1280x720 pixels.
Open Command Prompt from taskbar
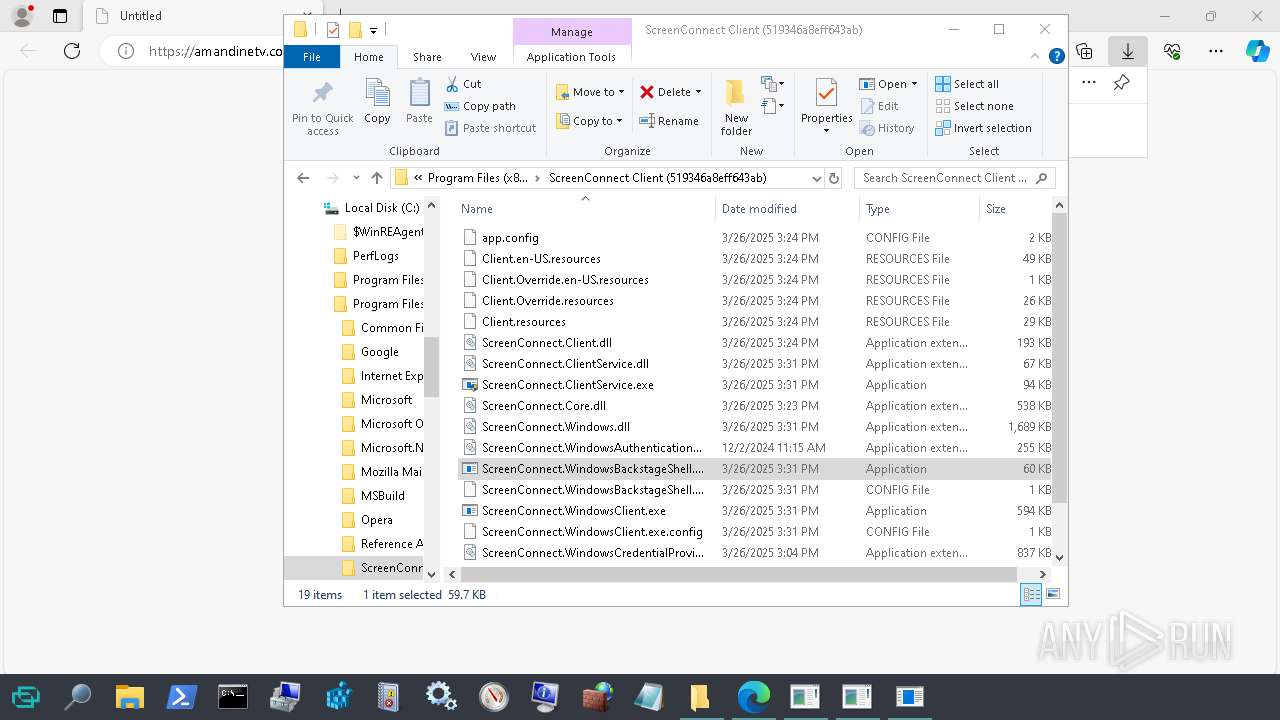click(233, 696)
